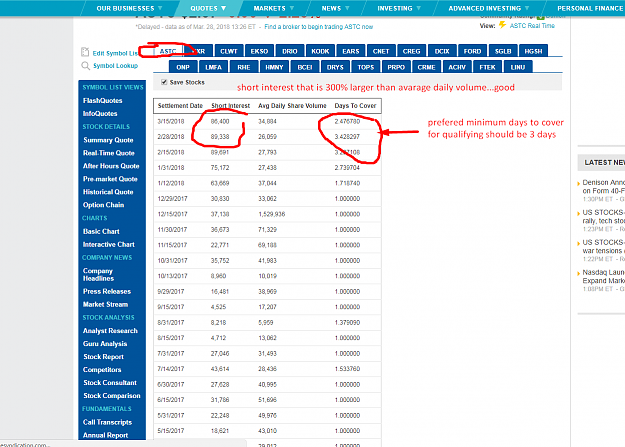Viewport: 625px width, 447px height.
Task: Open the Quotes dropdown in nav bar
Action: [x=208, y=8]
